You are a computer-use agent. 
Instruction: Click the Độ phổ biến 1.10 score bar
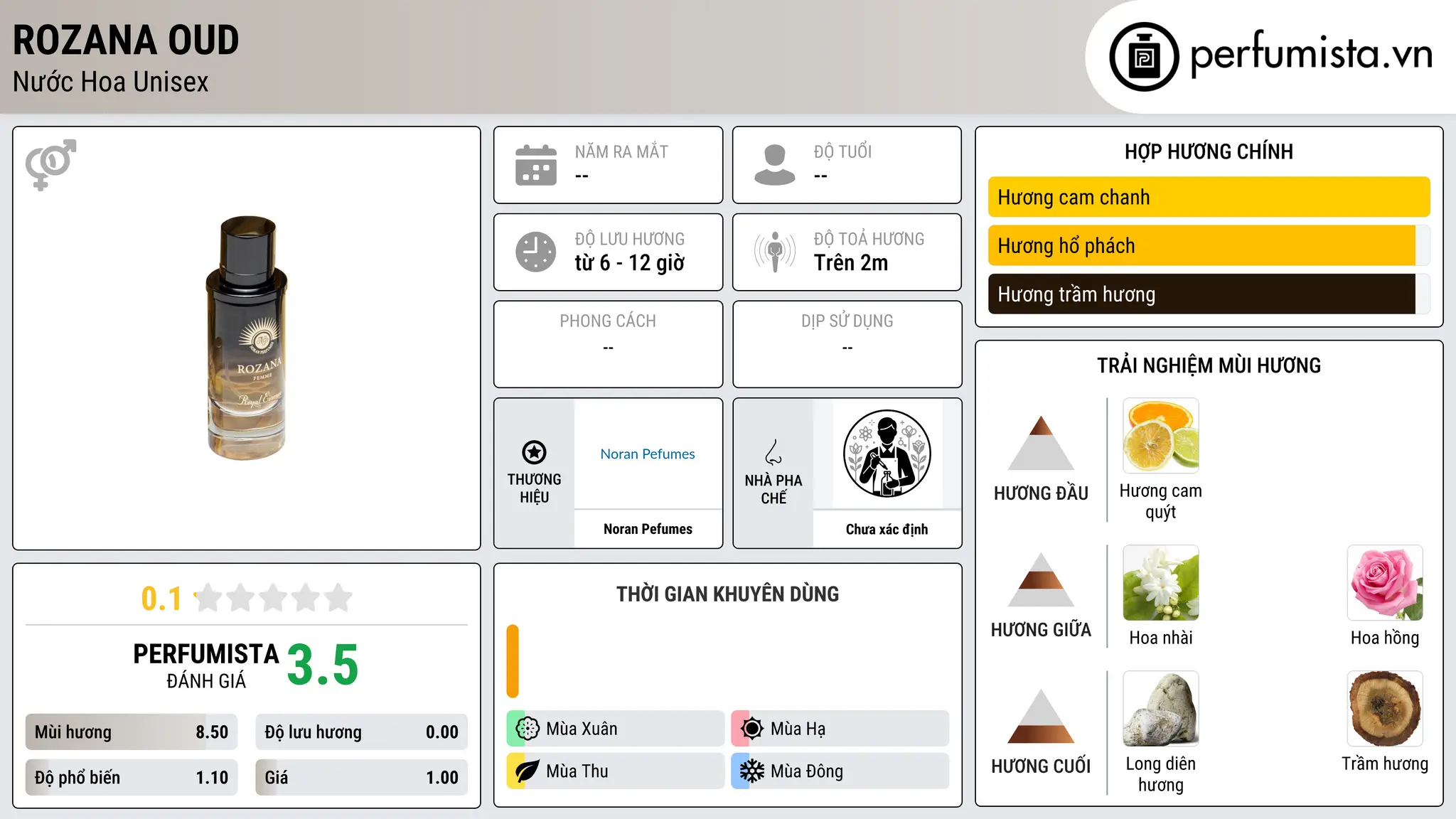(132, 777)
